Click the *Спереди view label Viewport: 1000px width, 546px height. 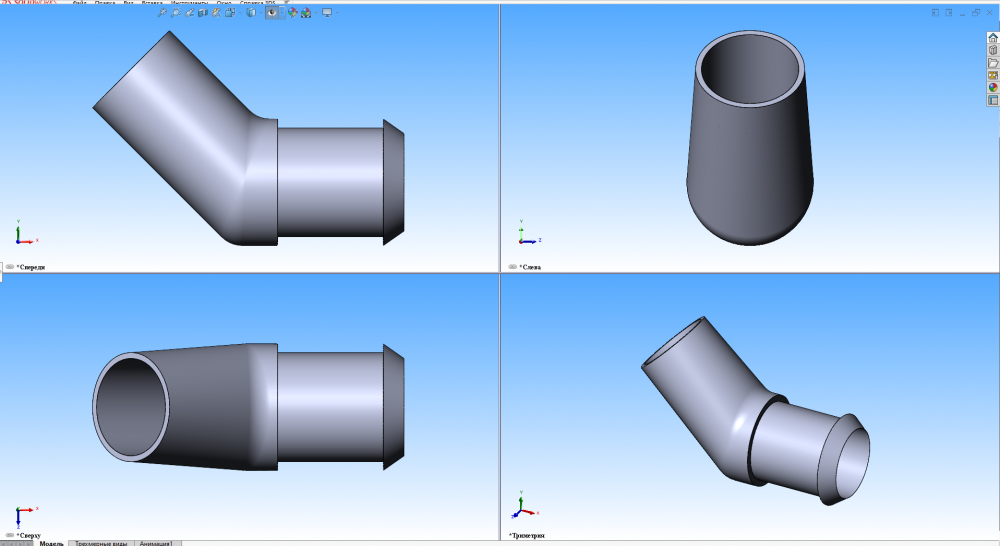[31, 267]
